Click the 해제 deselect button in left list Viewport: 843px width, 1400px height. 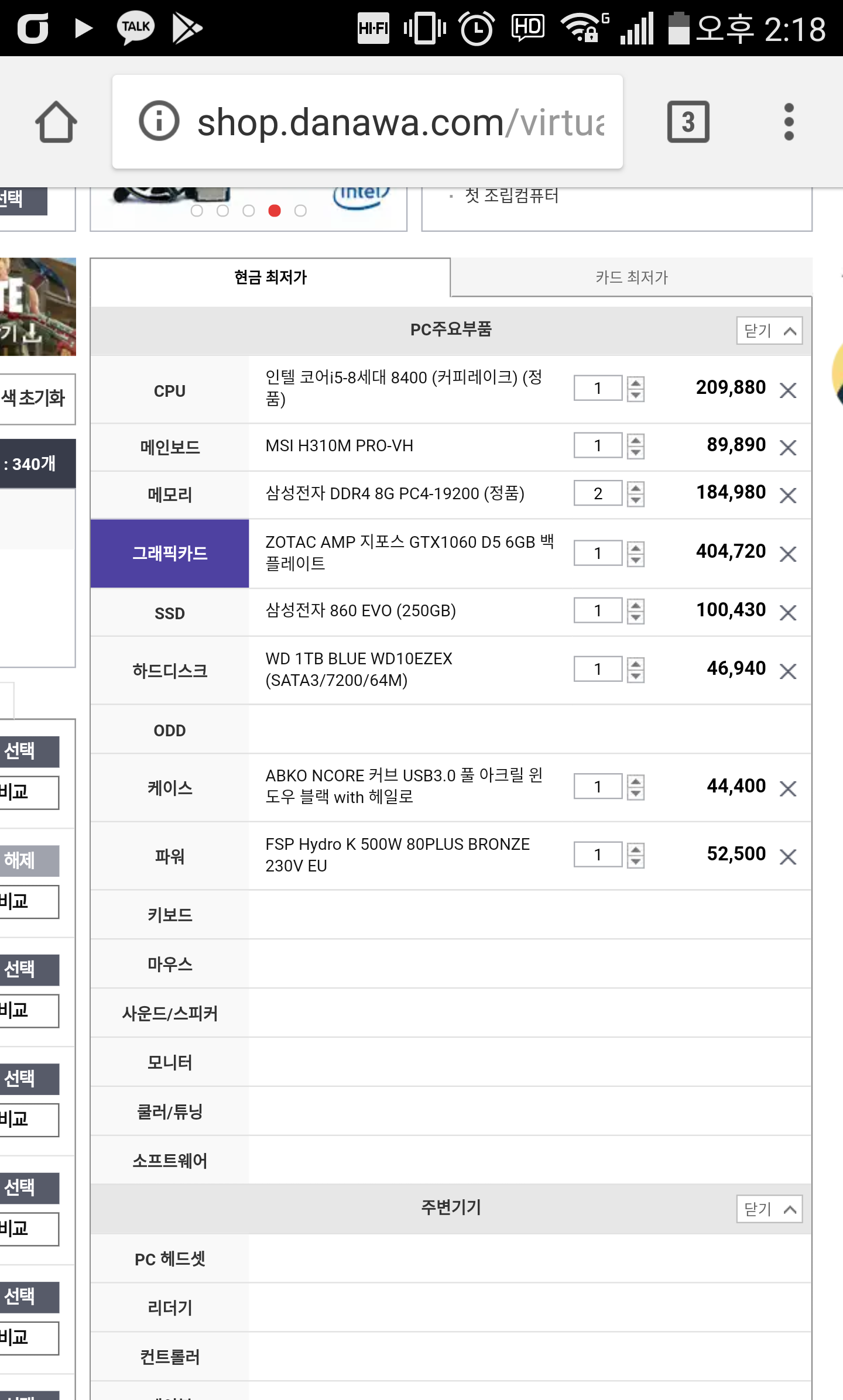[x=28, y=860]
